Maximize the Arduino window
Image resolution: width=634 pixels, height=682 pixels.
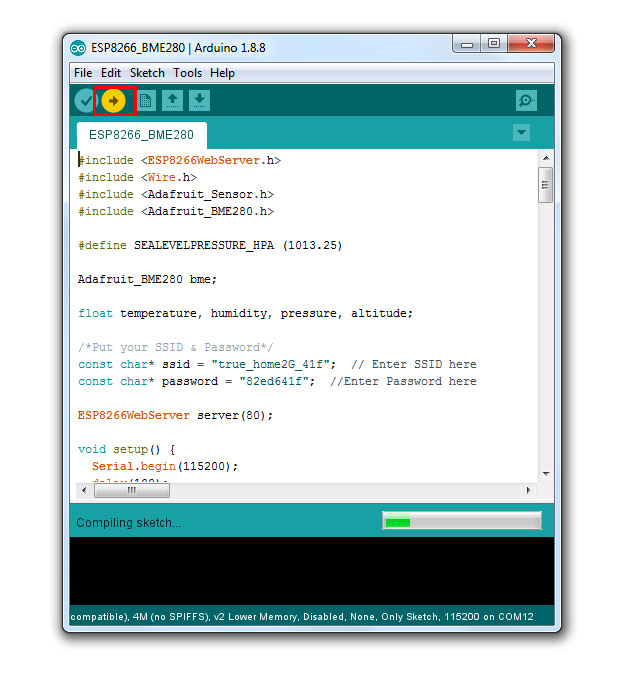pyautogui.click(x=494, y=44)
